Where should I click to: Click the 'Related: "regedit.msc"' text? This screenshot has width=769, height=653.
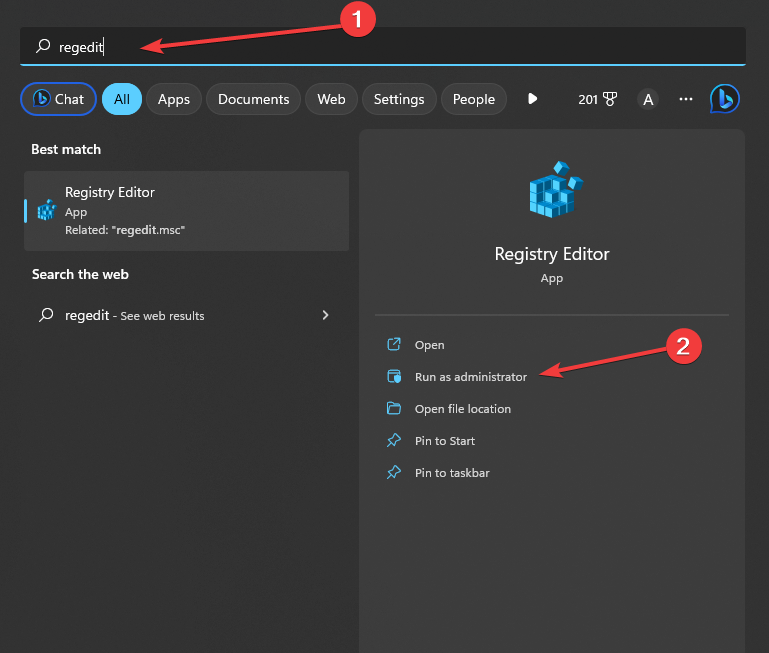pyautogui.click(x=125, y=230)
